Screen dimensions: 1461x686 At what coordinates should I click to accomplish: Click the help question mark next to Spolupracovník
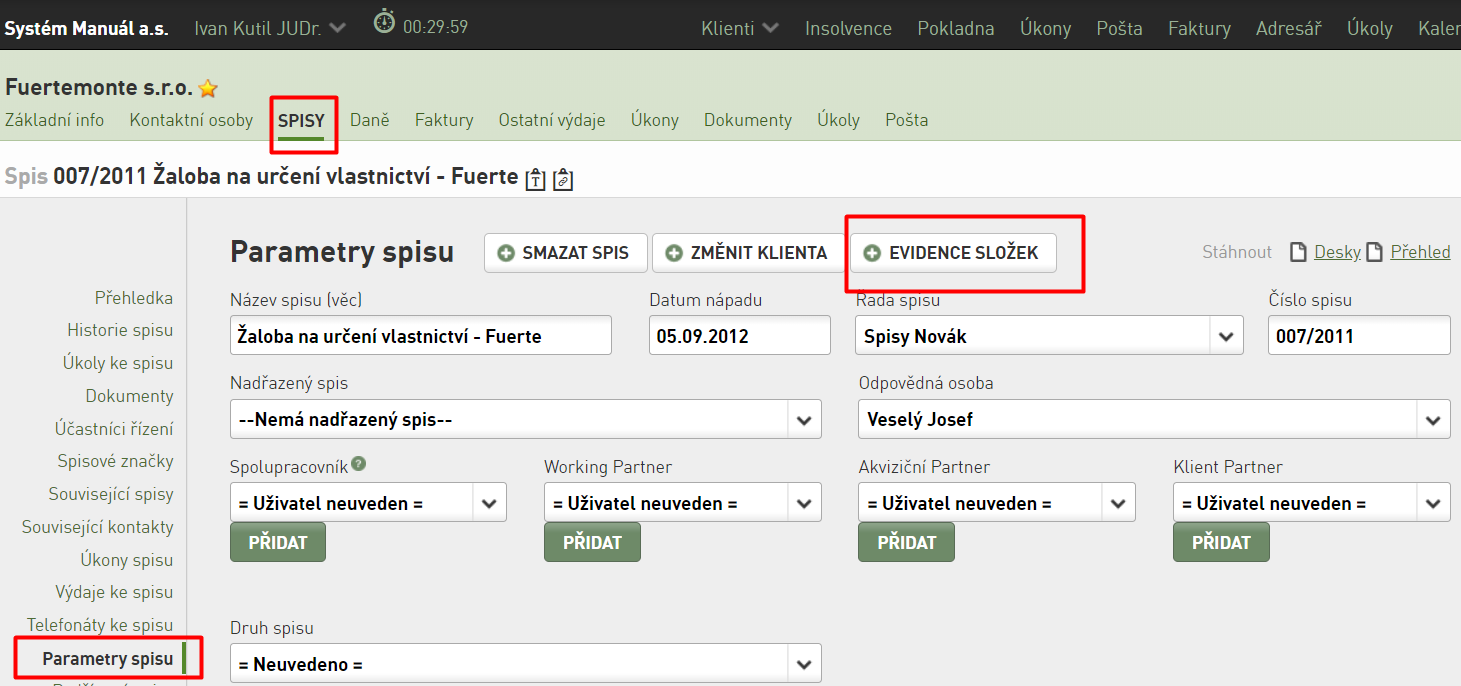[358, 464]
